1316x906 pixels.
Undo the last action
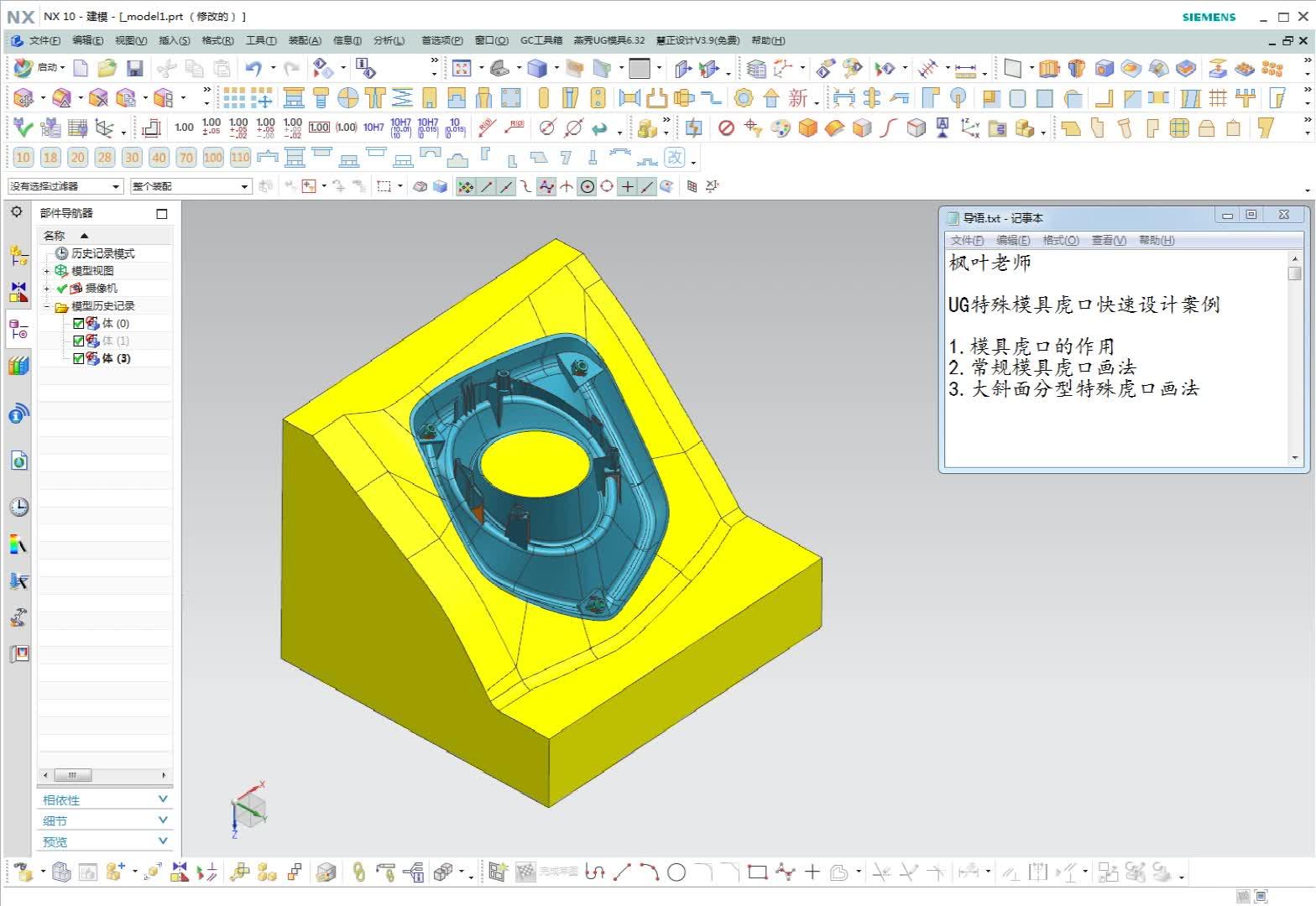[253, 68]
